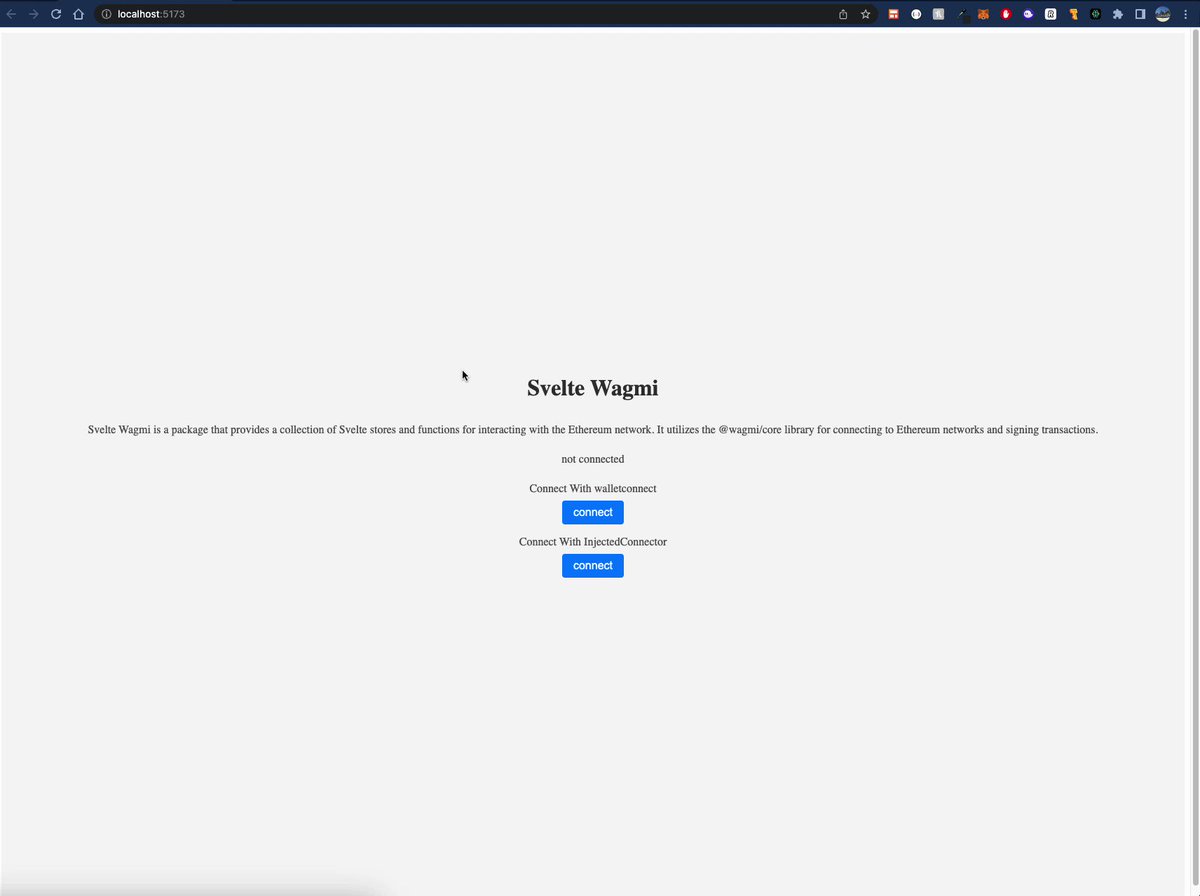View site info icon beside localhost URL
Viewport: 1200px width, 896px height.
106,14
